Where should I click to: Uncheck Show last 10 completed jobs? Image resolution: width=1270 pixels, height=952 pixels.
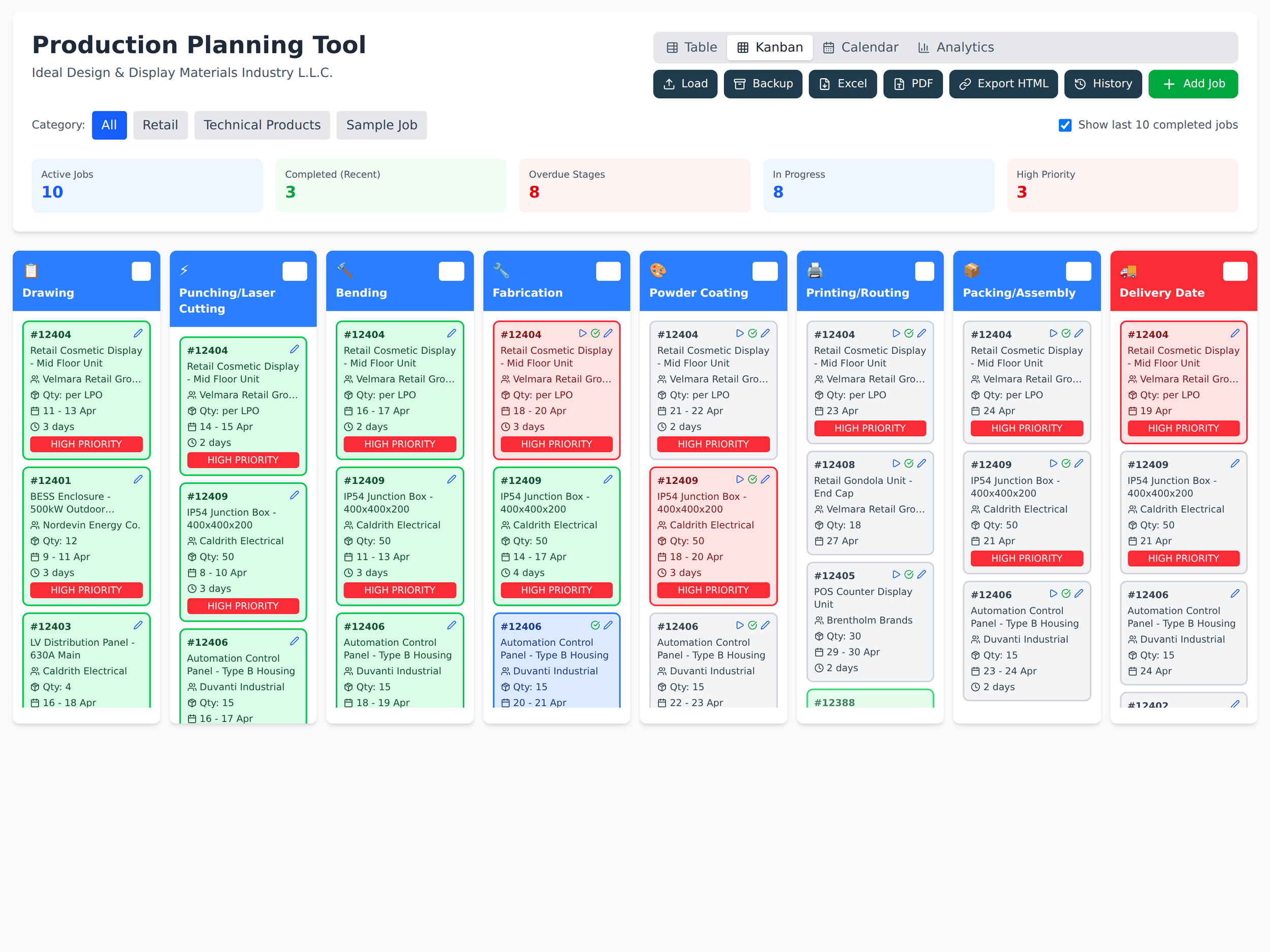point(1065,125)
